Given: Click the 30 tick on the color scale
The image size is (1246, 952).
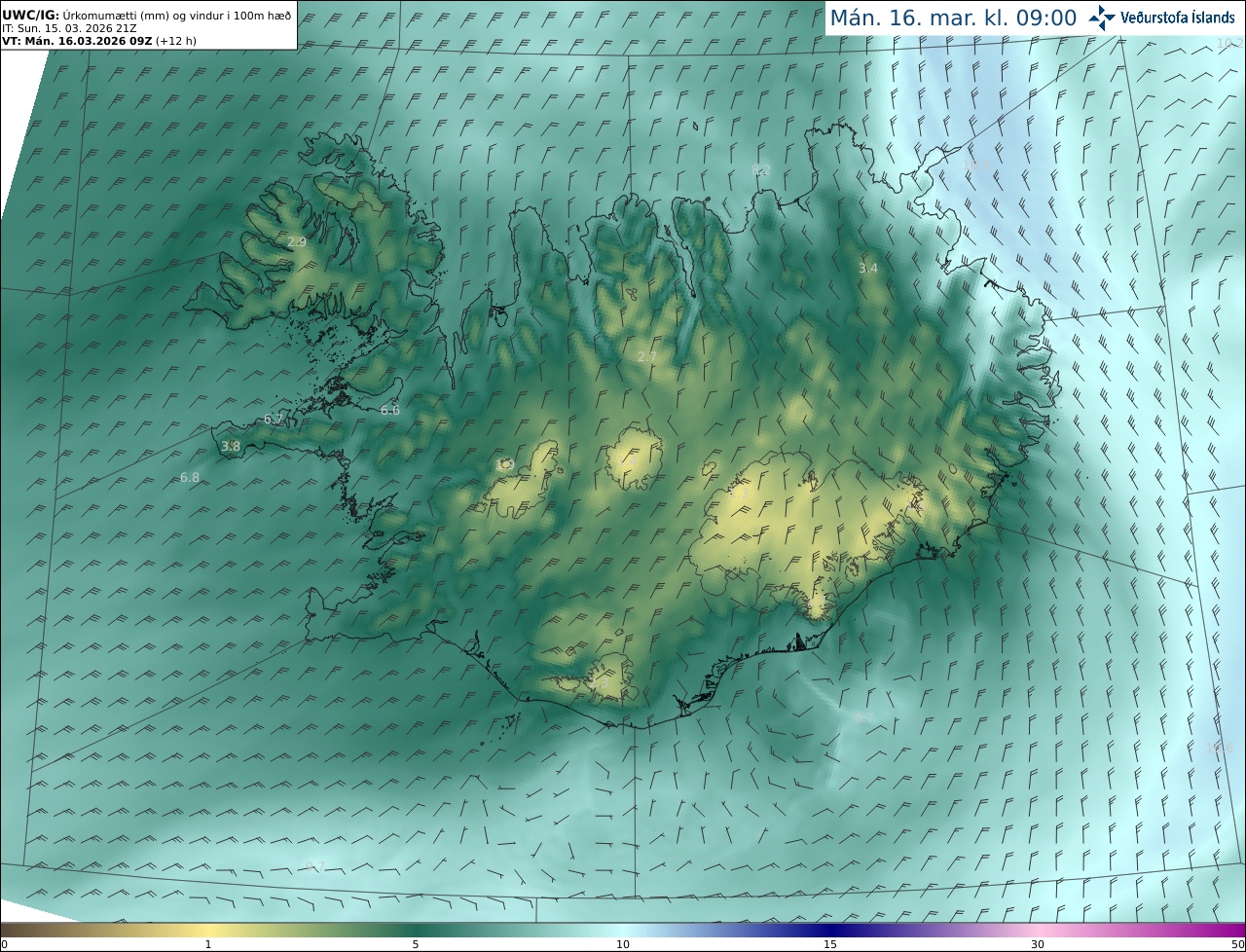Looking at the screenshot, I should 1038,945.
